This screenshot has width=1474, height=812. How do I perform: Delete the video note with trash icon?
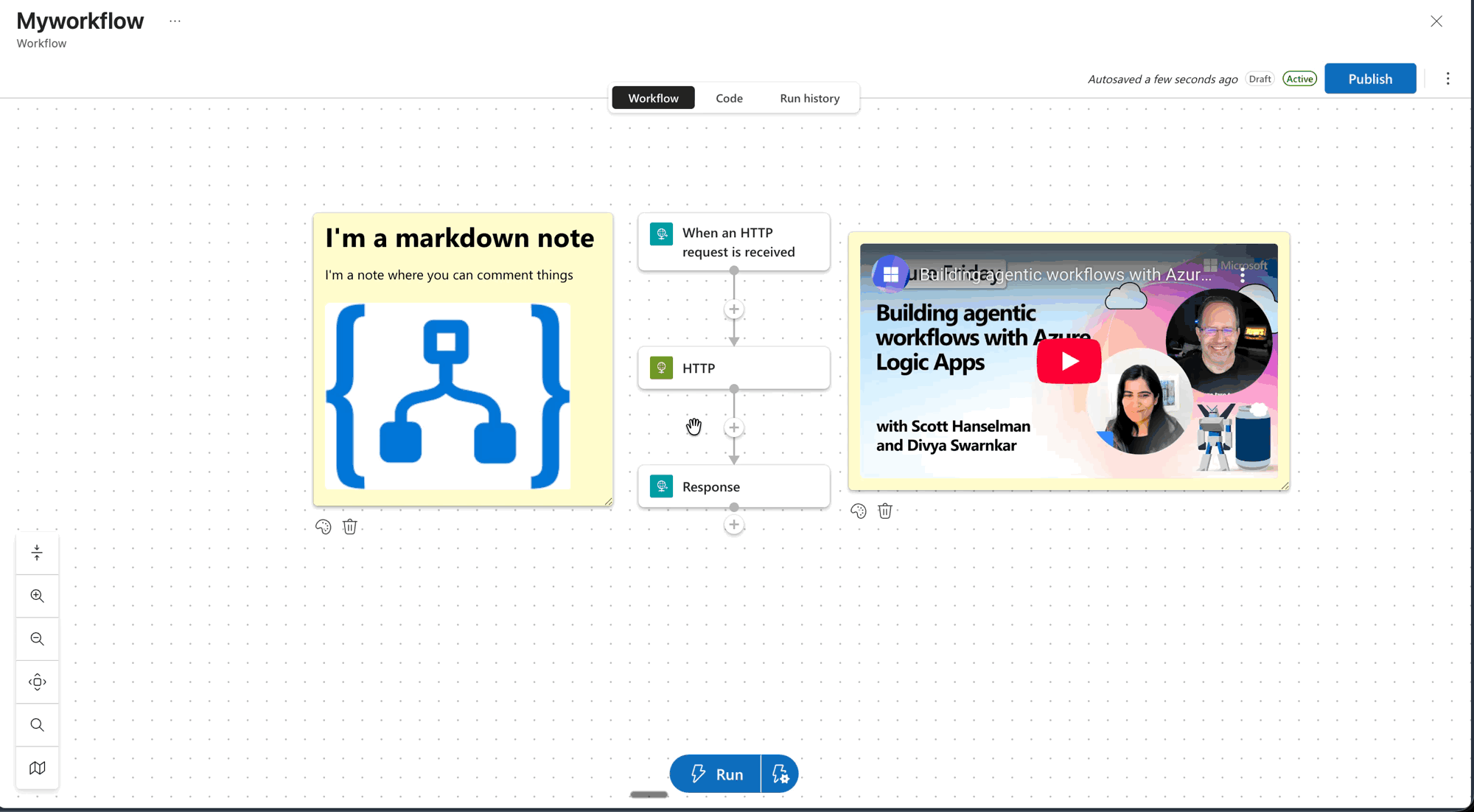coord(885,511)
